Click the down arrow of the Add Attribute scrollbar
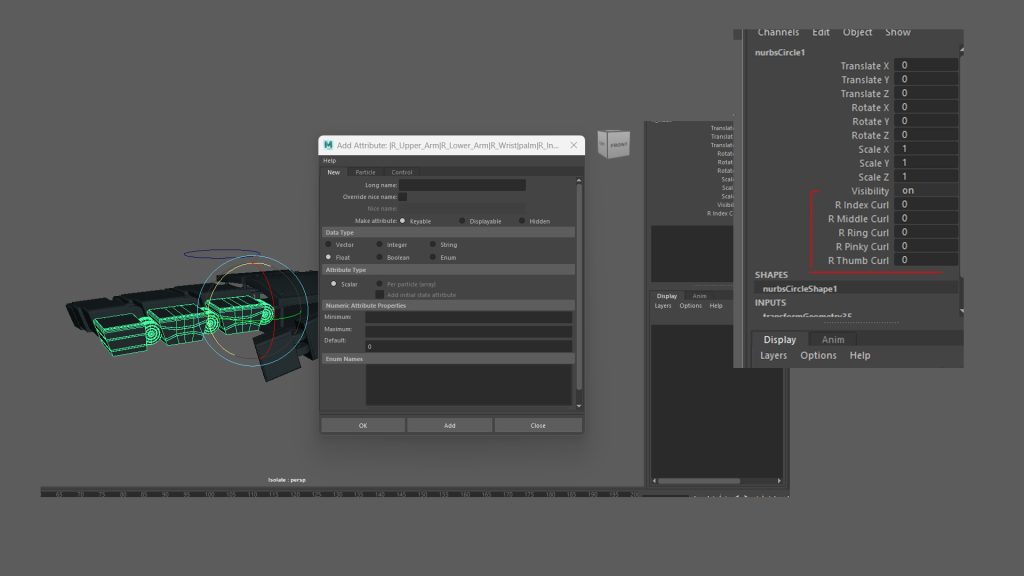 point(579,406)
